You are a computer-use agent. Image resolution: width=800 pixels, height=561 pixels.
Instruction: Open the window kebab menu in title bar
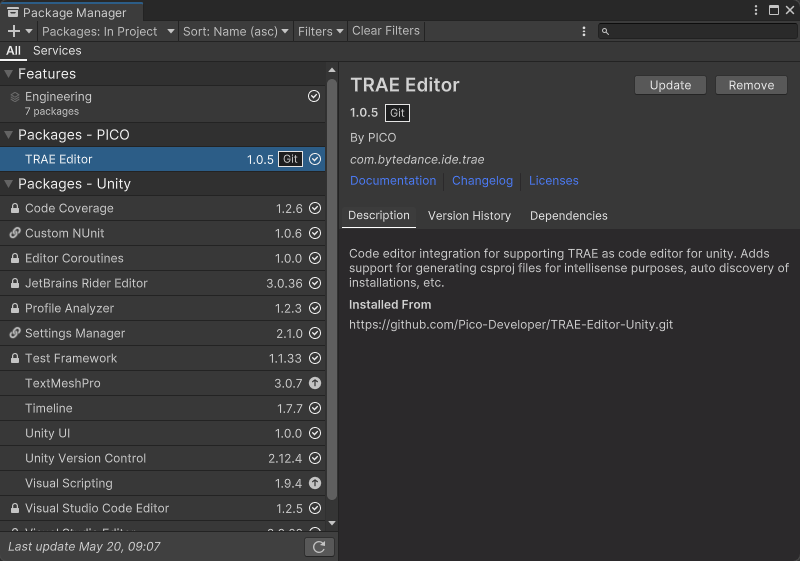coord(756,10)
